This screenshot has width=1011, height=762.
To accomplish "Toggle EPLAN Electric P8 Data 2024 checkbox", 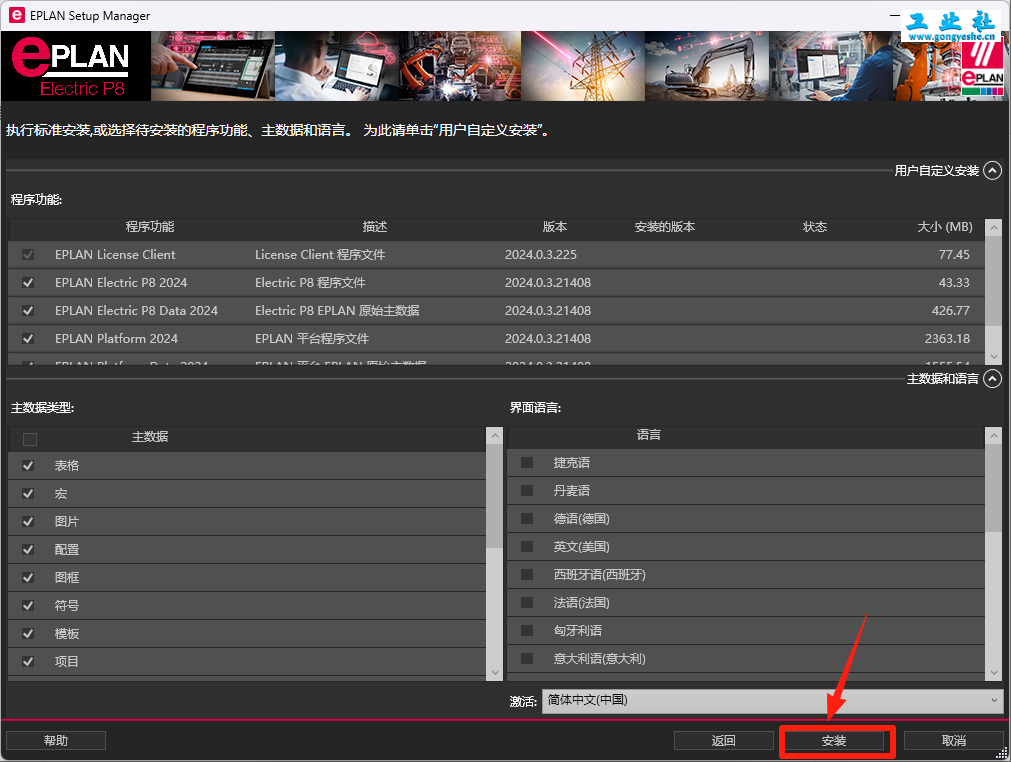I will 28,311.
